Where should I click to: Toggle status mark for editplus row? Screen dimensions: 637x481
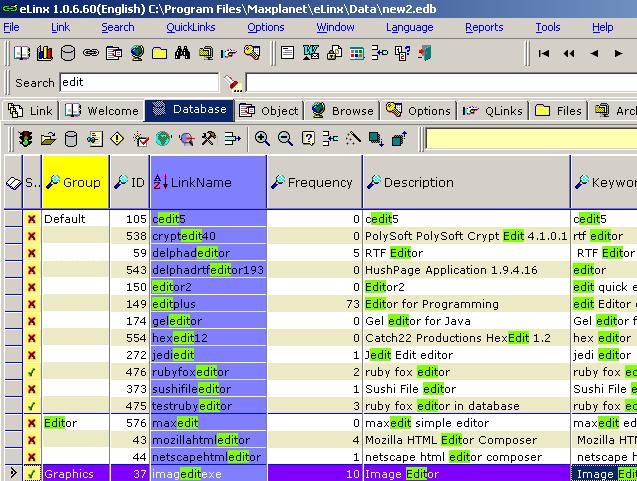pyautogui.click(x=32, y=304)
